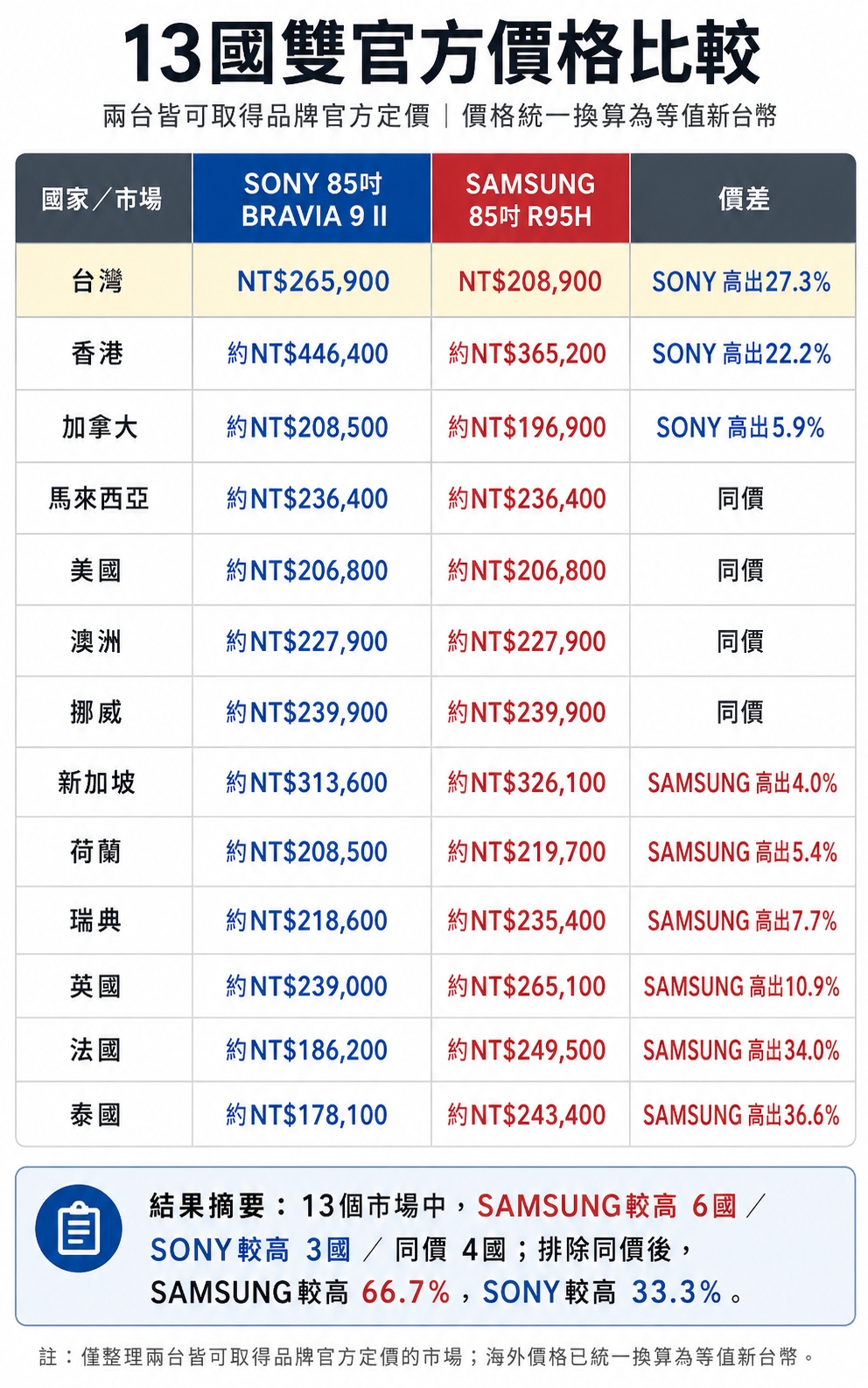Viewport: 868px width, 1388px height.
Task: Click 同價 in the 馬來西亞 row
Action: 740,499
